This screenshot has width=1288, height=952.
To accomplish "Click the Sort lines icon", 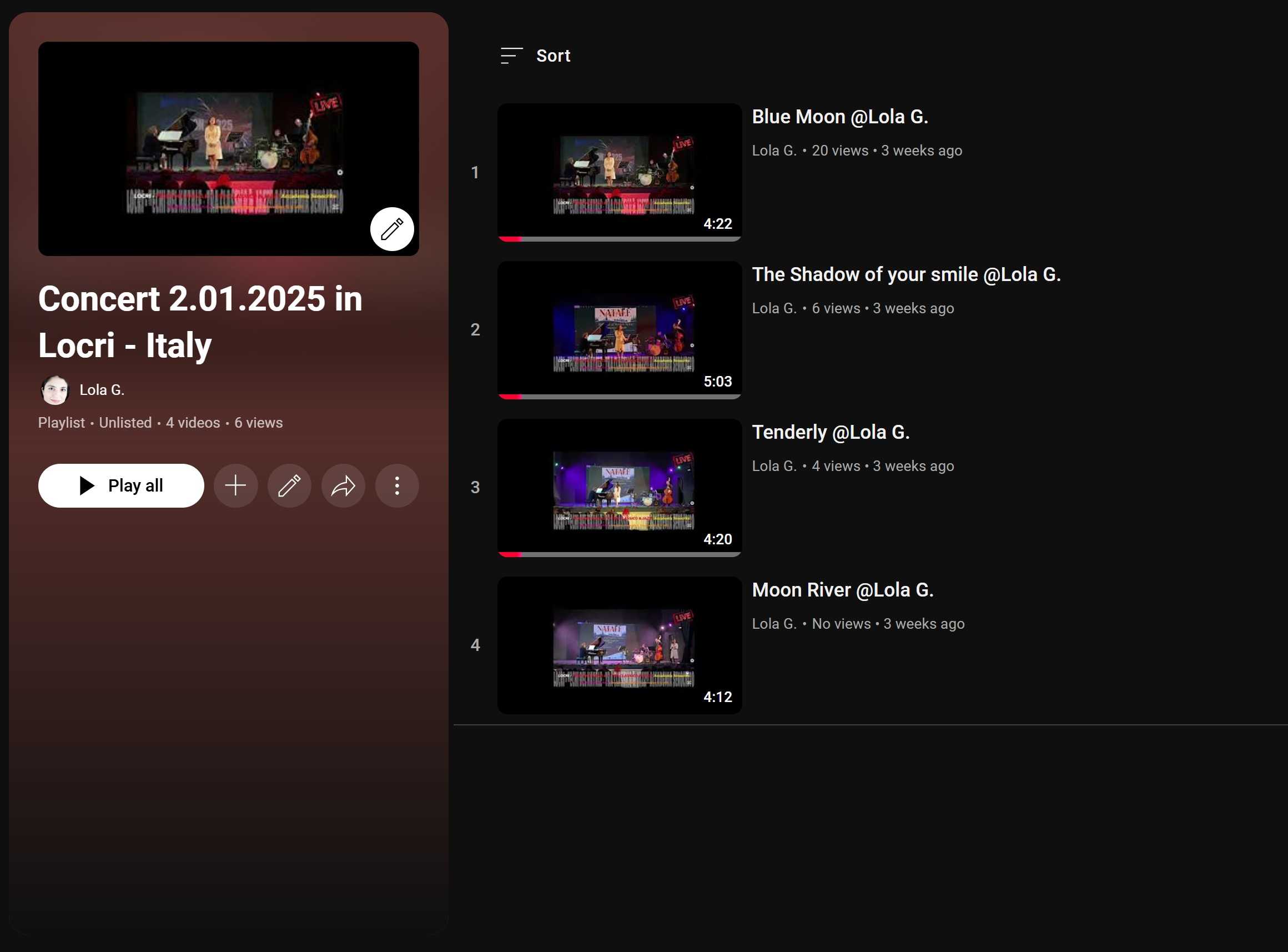I will tap(511, 56).
